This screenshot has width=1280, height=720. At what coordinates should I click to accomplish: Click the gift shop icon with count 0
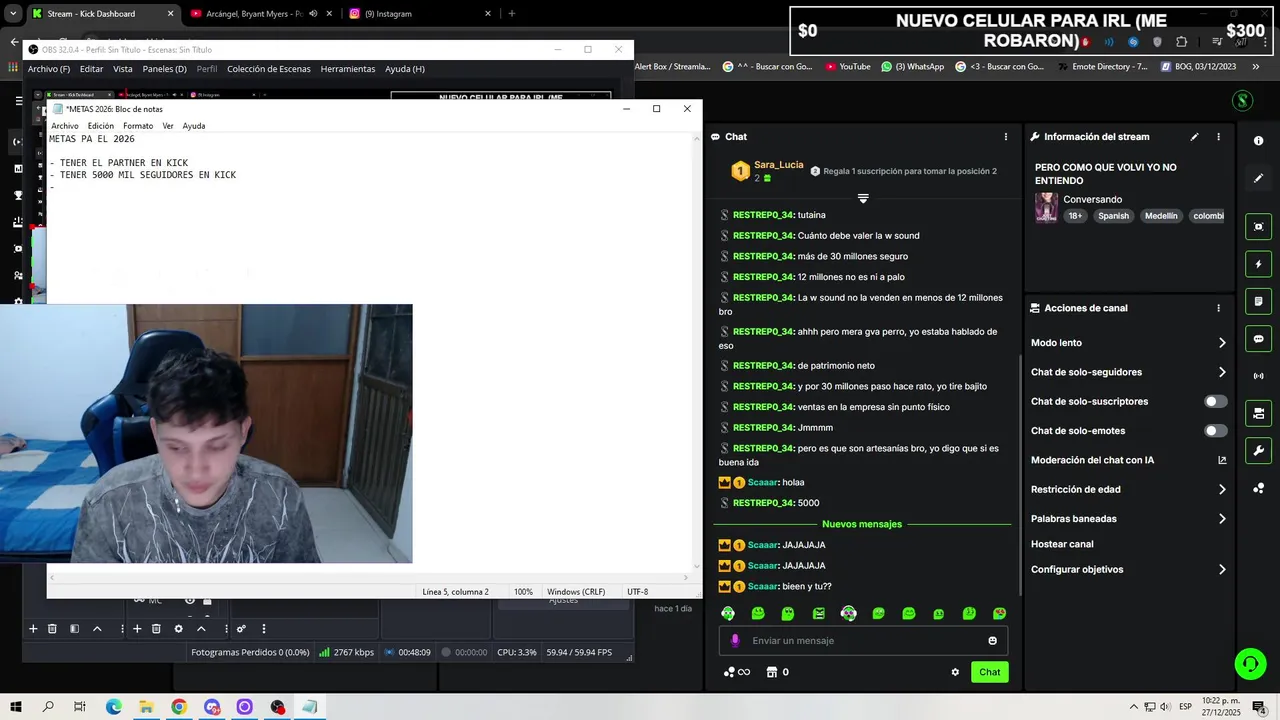(x=777, y=672)
